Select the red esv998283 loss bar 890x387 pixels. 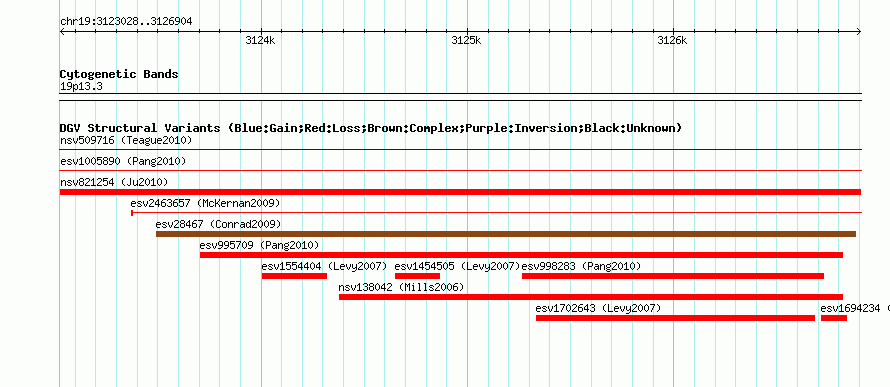[673, 276]
